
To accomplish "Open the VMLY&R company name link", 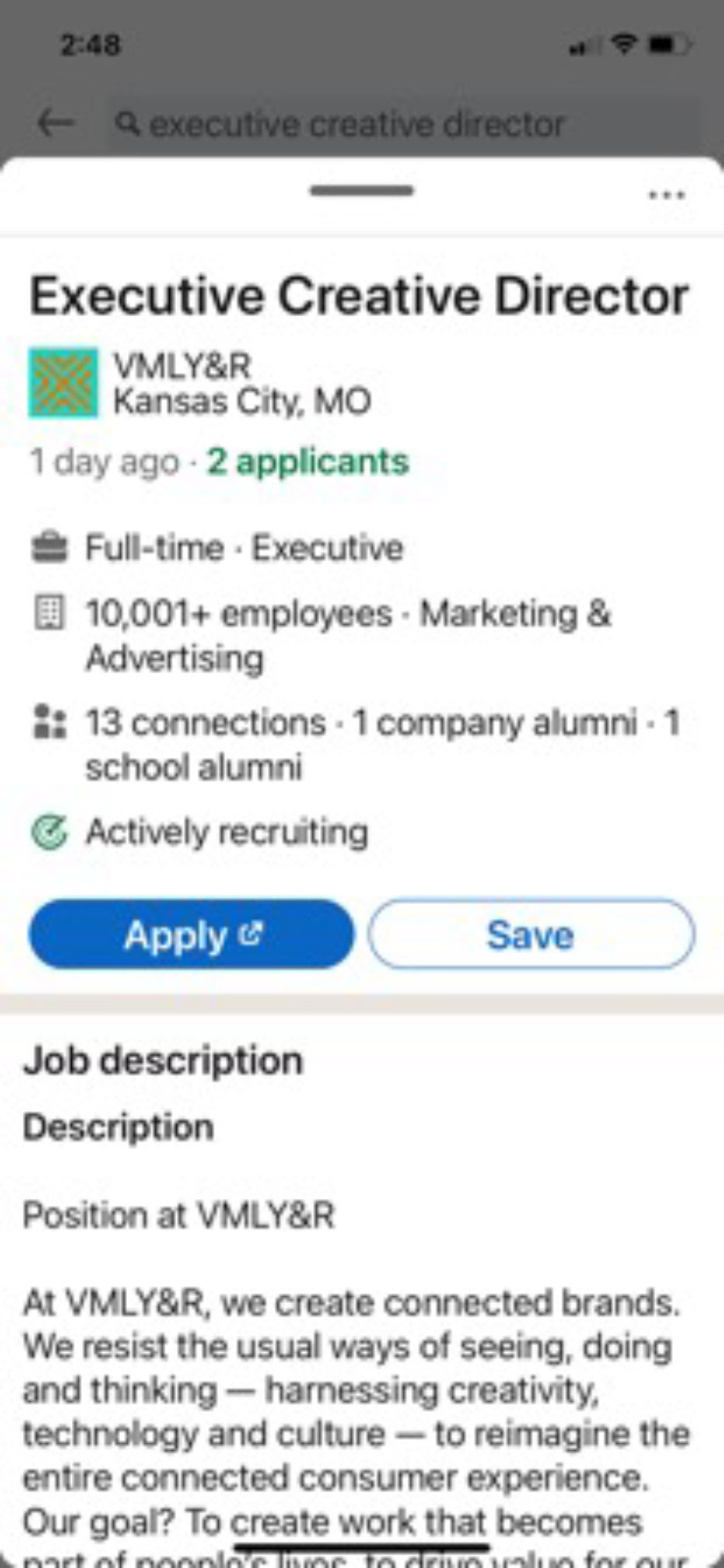I will click(182, 366).
